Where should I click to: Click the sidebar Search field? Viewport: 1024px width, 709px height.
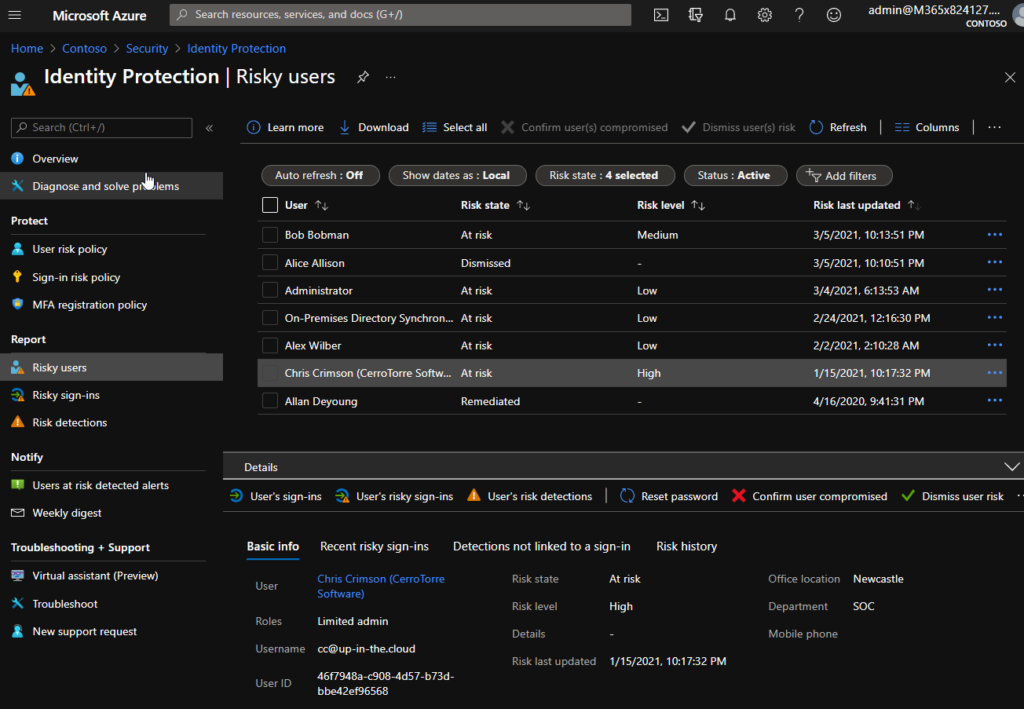100,128
